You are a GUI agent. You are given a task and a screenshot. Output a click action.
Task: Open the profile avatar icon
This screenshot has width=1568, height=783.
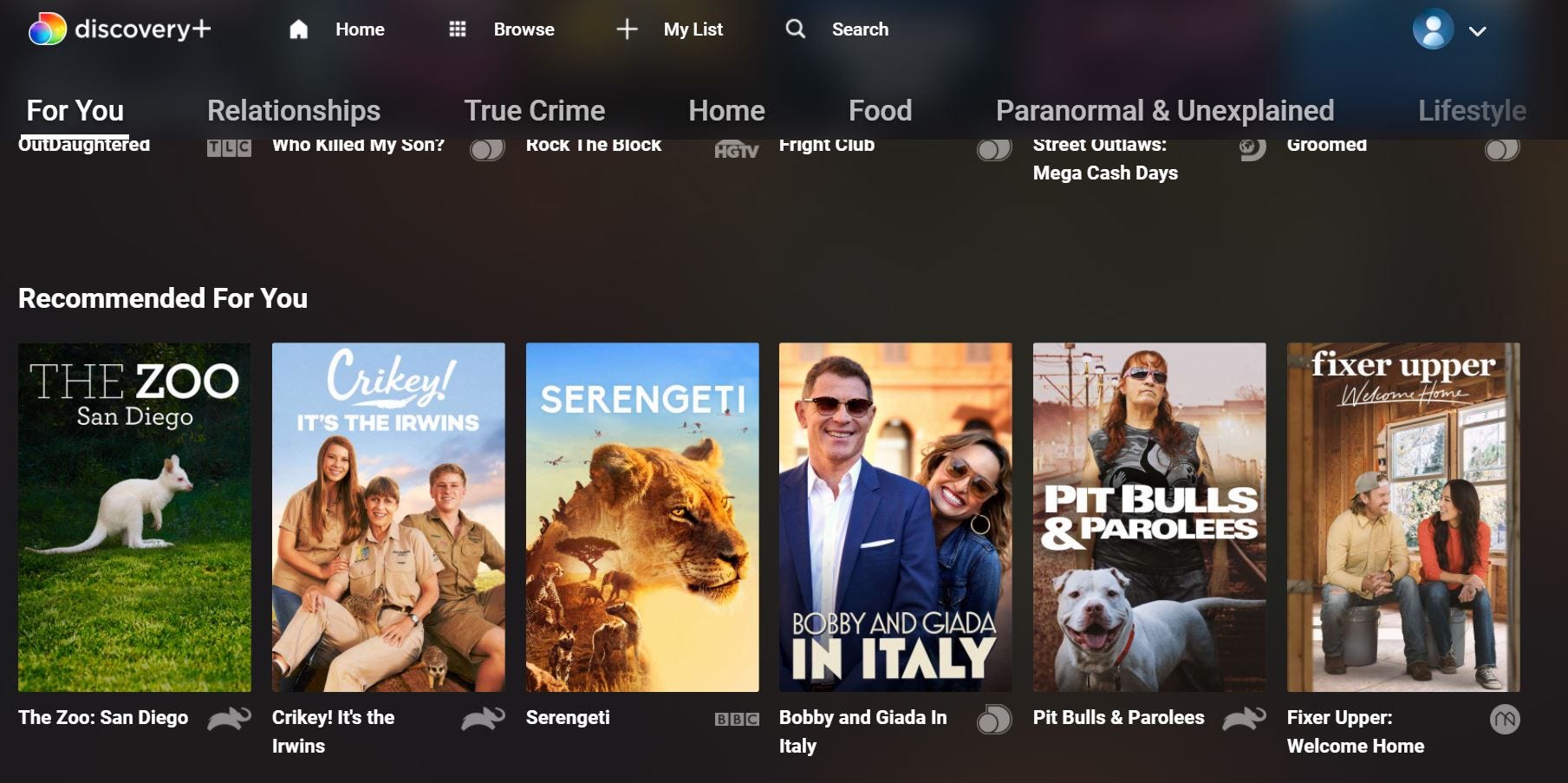pyautogui.click(x=1433, y=29)
